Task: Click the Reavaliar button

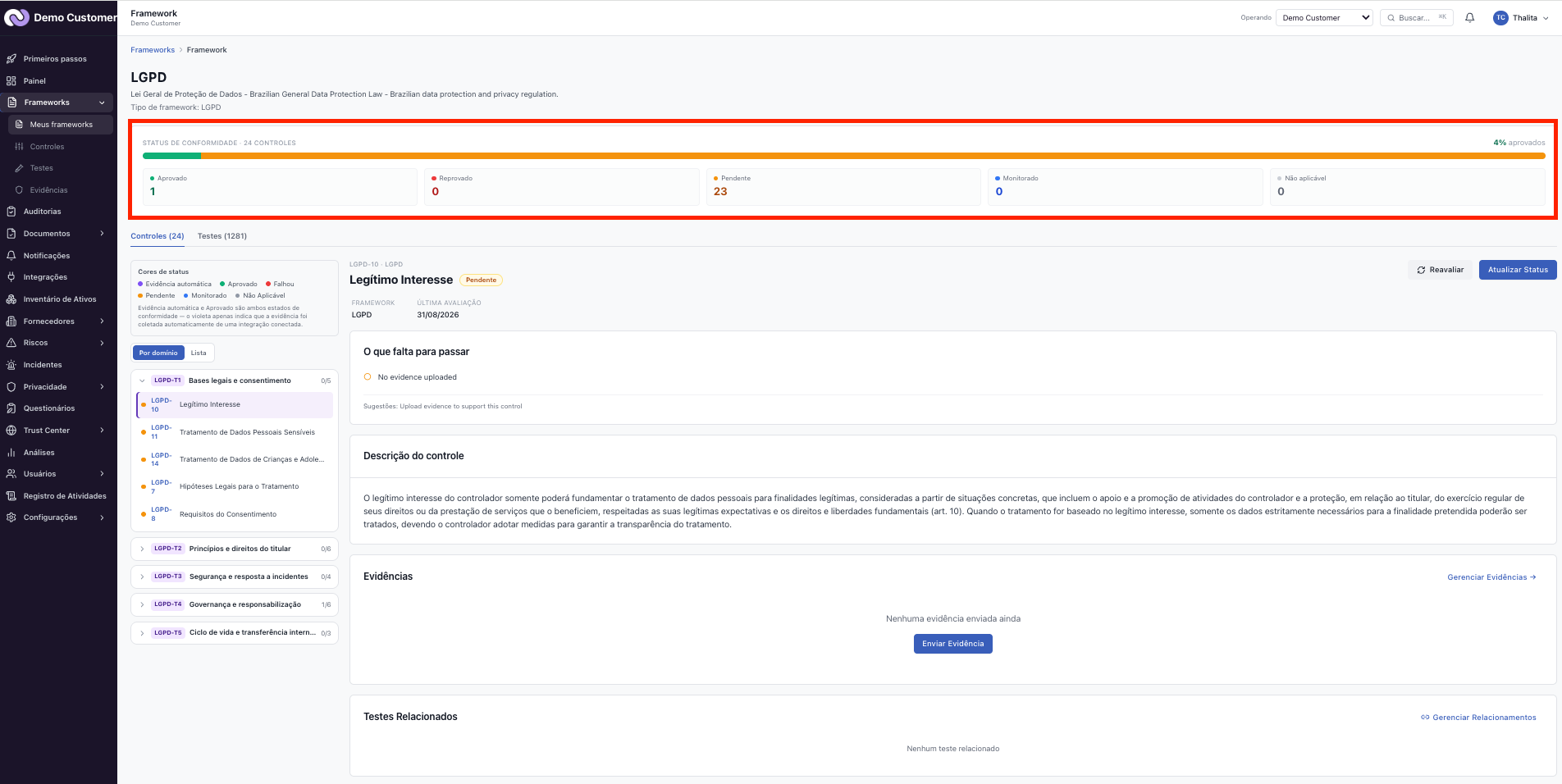Action: coord(1440,270)
